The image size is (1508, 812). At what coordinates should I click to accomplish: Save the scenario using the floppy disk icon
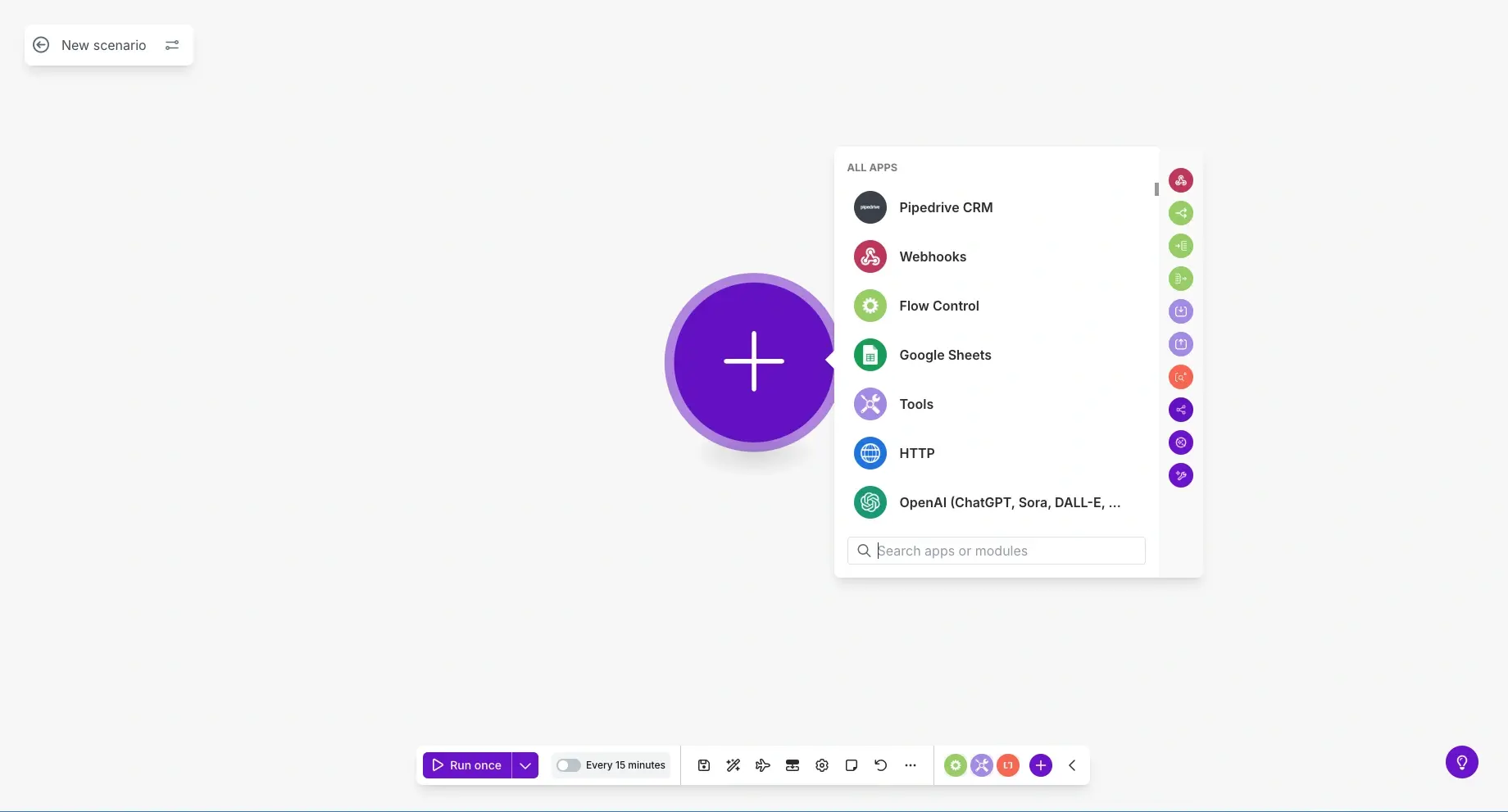[703, 765]
